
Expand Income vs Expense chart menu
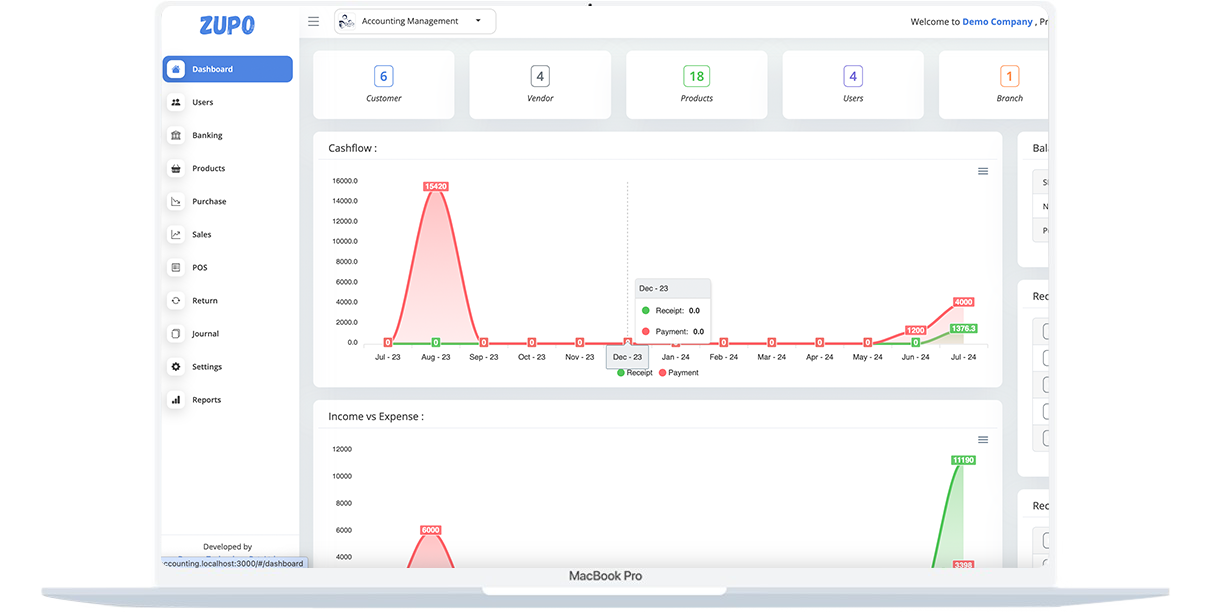[x=982, y=440]
